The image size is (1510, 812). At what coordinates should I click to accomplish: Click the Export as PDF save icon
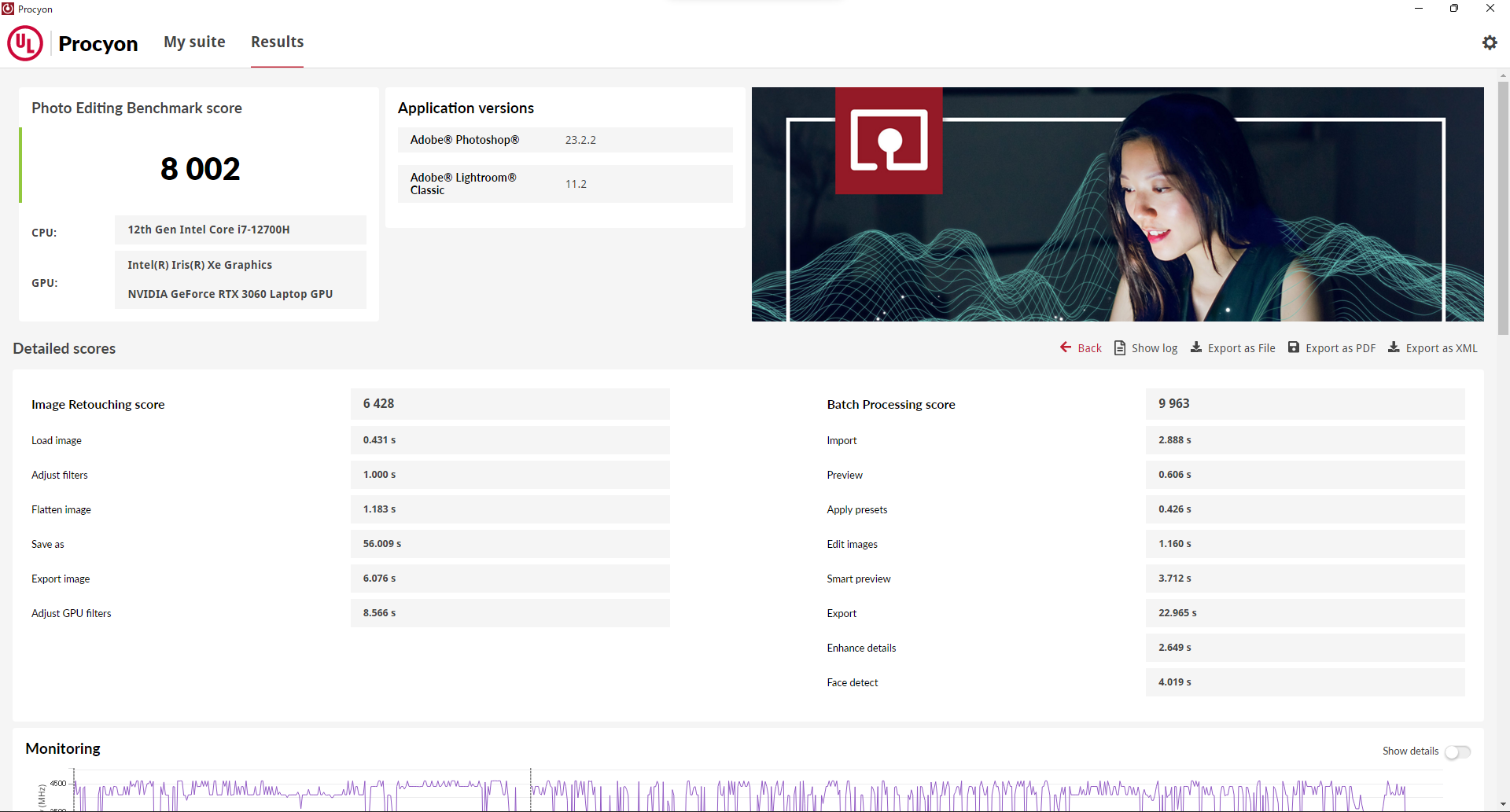(x=1294, y=347)
